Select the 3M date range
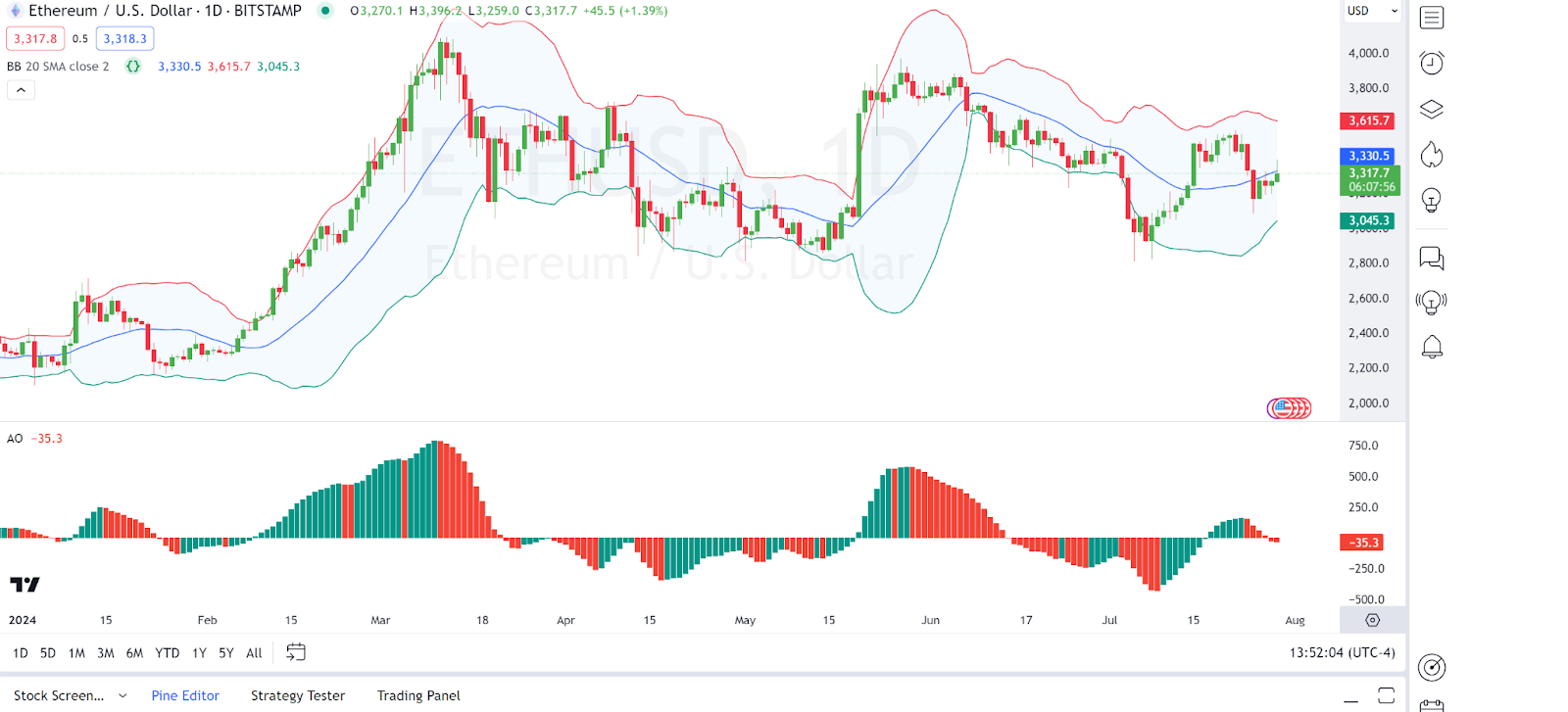 pos(106,652)
